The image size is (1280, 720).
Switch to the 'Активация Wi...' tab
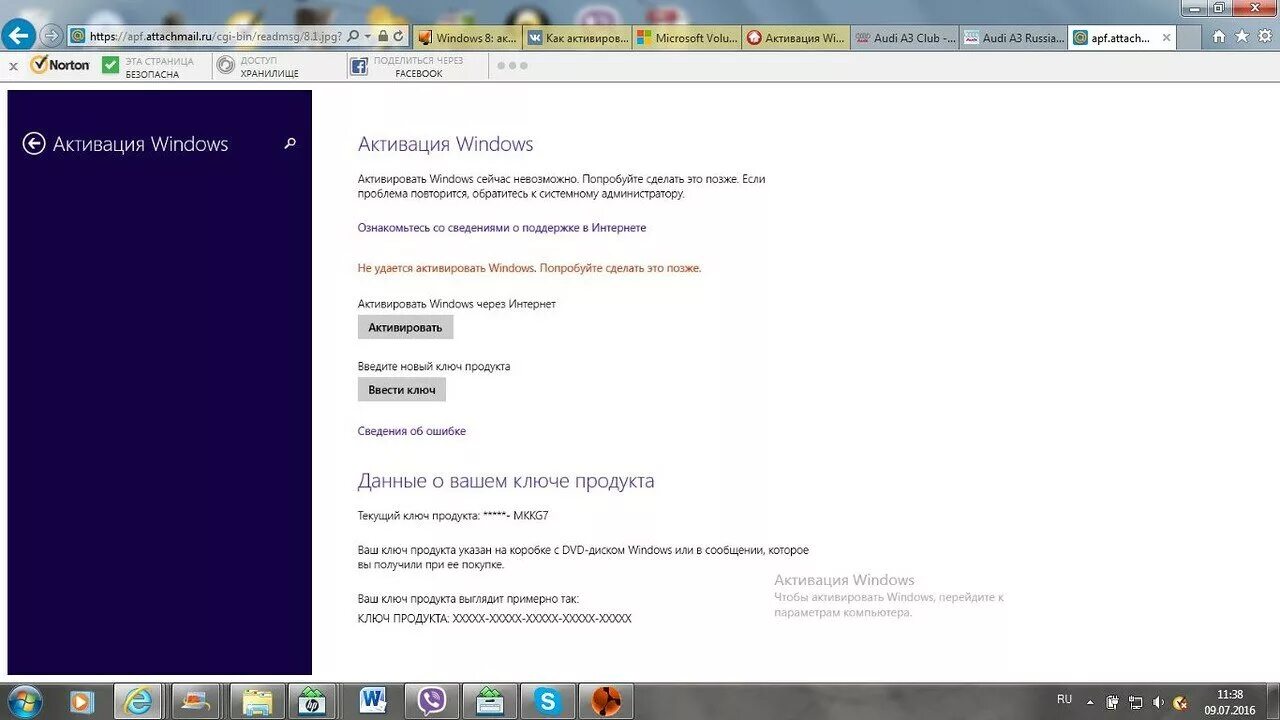[x=795, y=38]
